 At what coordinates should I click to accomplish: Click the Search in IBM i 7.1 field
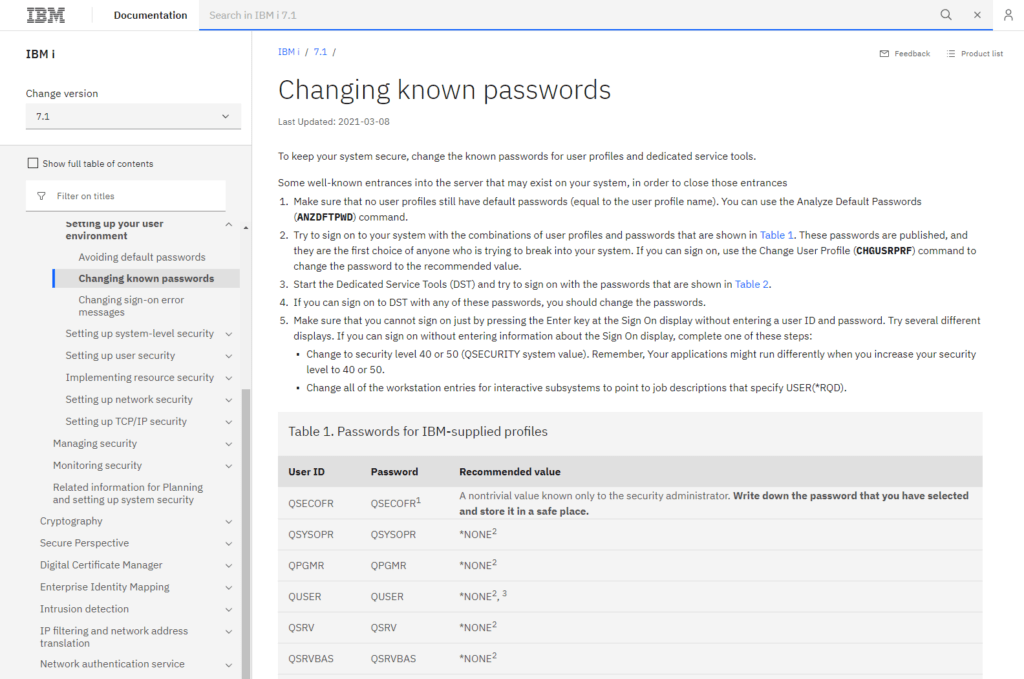pyautogui.click(x=560, y=15)
